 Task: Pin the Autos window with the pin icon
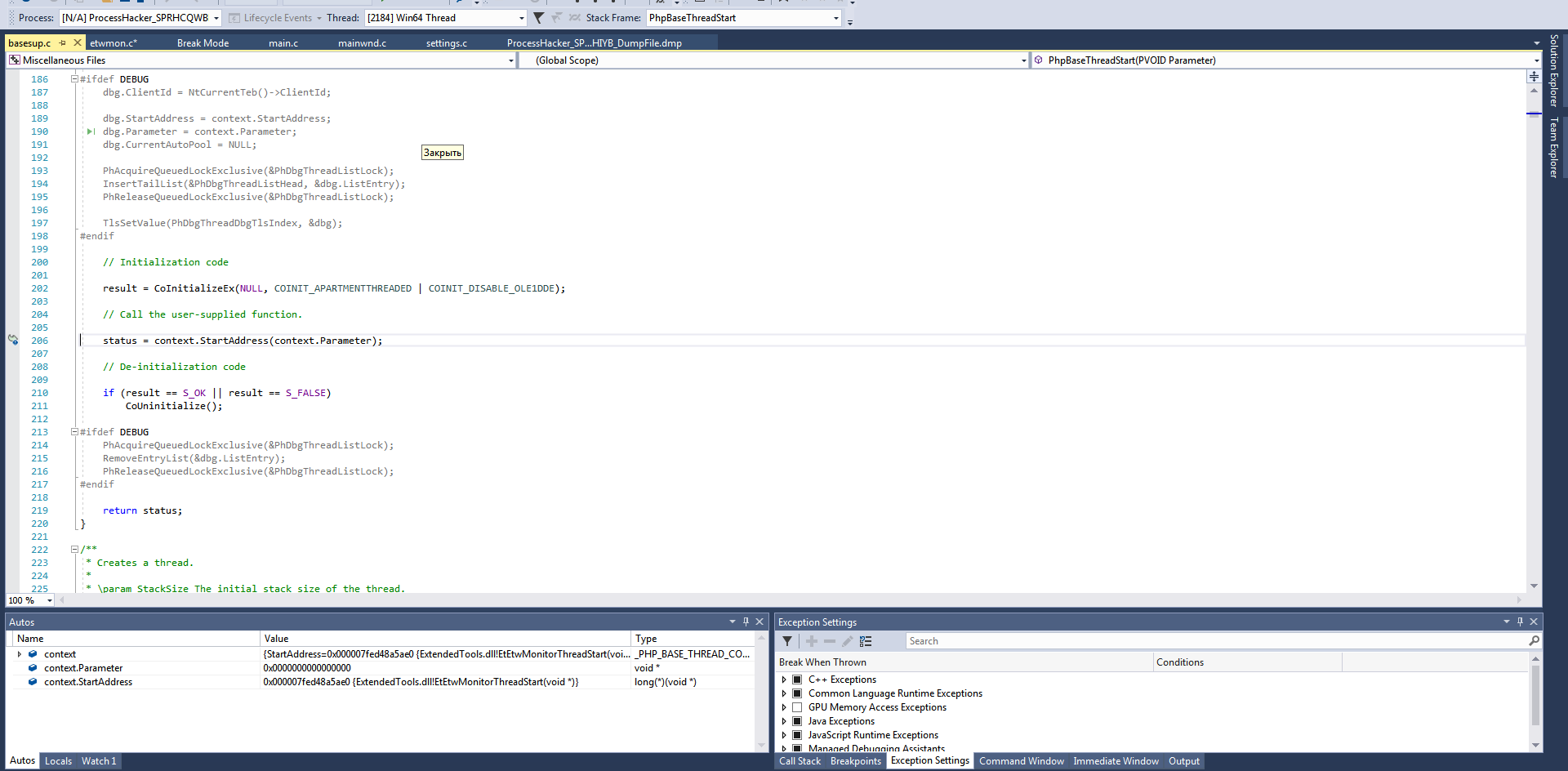click(x=745, y=622)
